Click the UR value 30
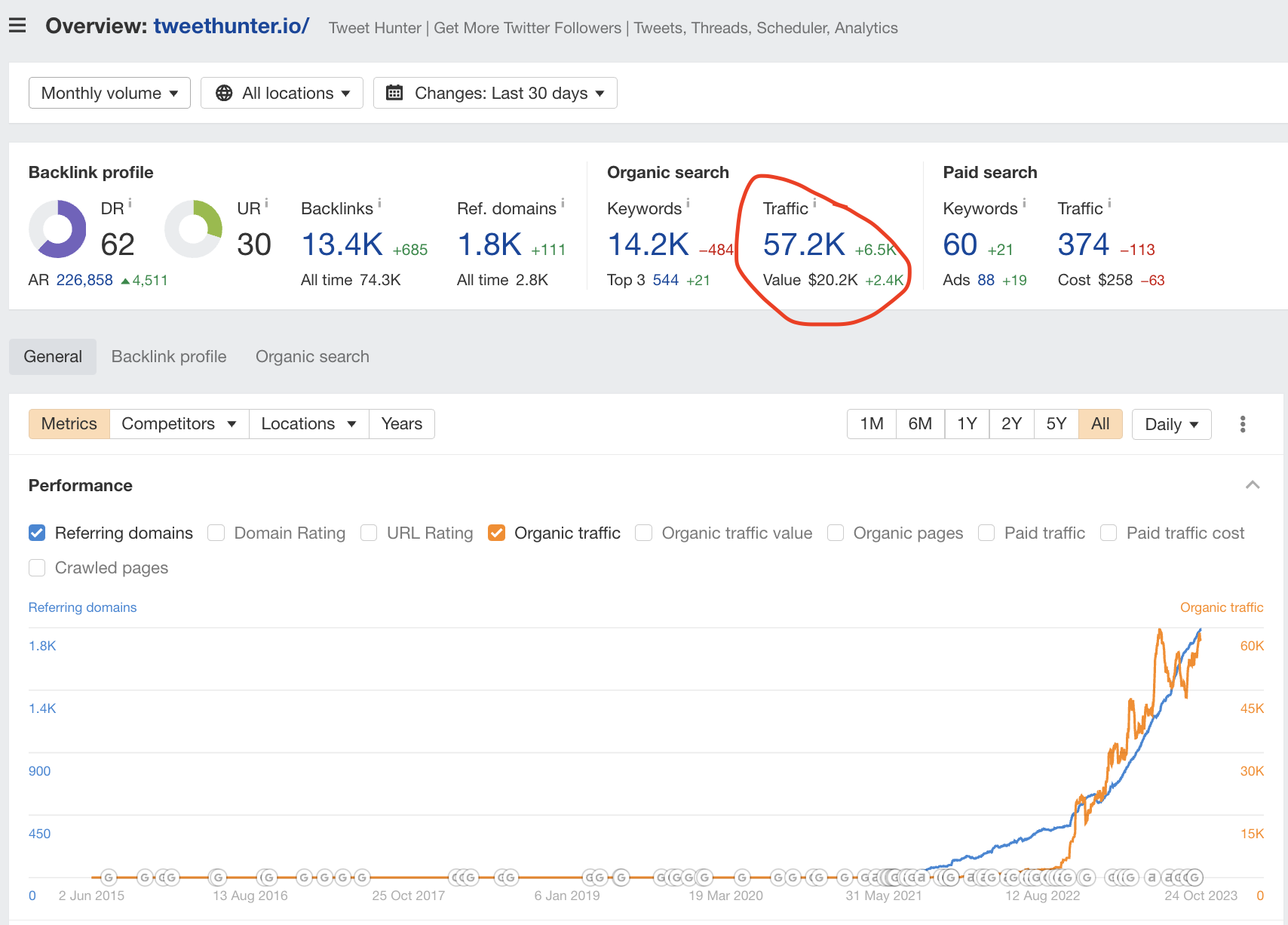Image resolution: width=1288 pixels, height=925 pixels. [x=254, y=244]
